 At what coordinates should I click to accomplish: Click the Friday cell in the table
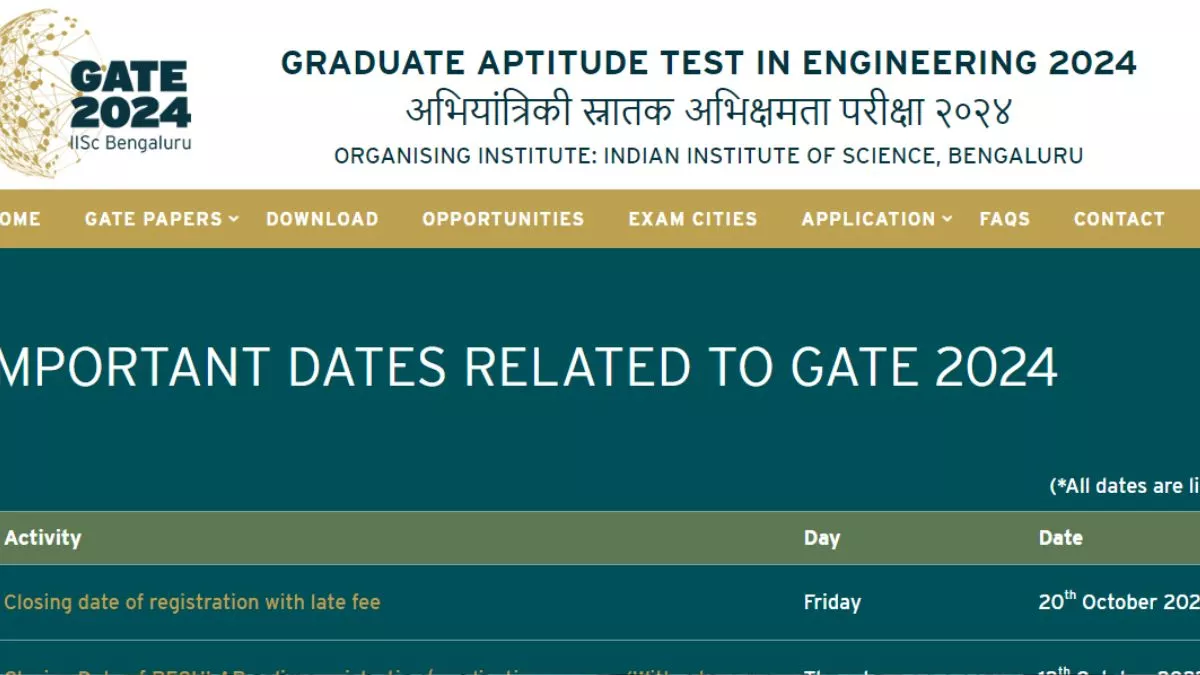(832, 602)
